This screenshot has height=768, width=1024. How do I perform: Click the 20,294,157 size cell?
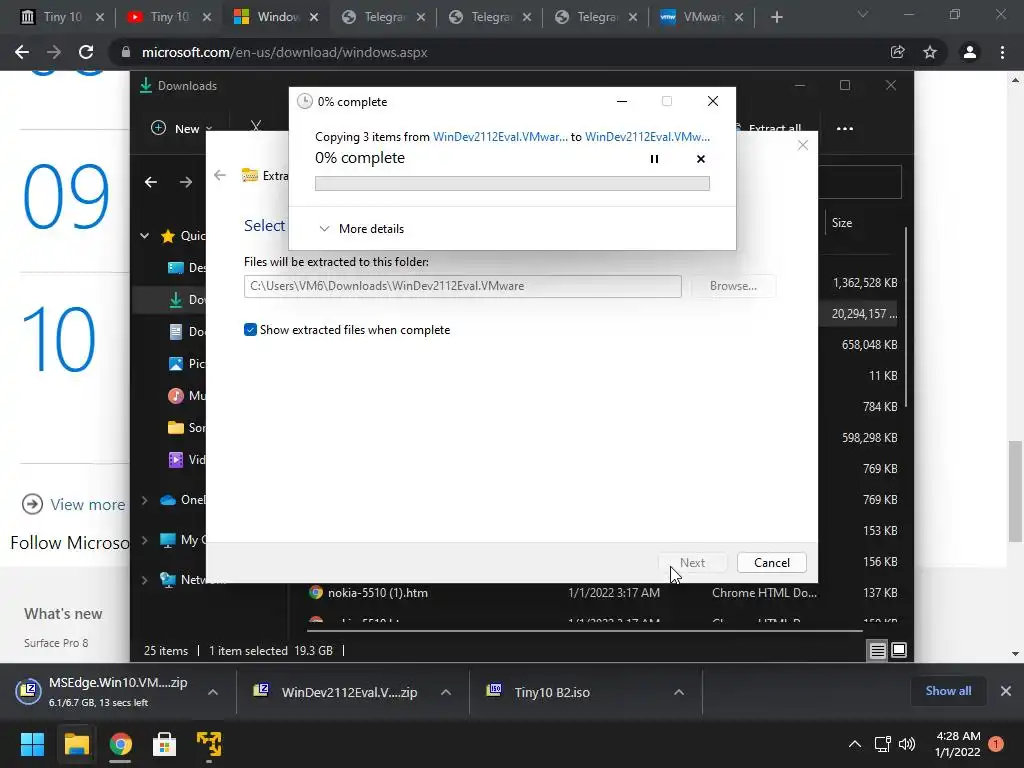point(864,314)
